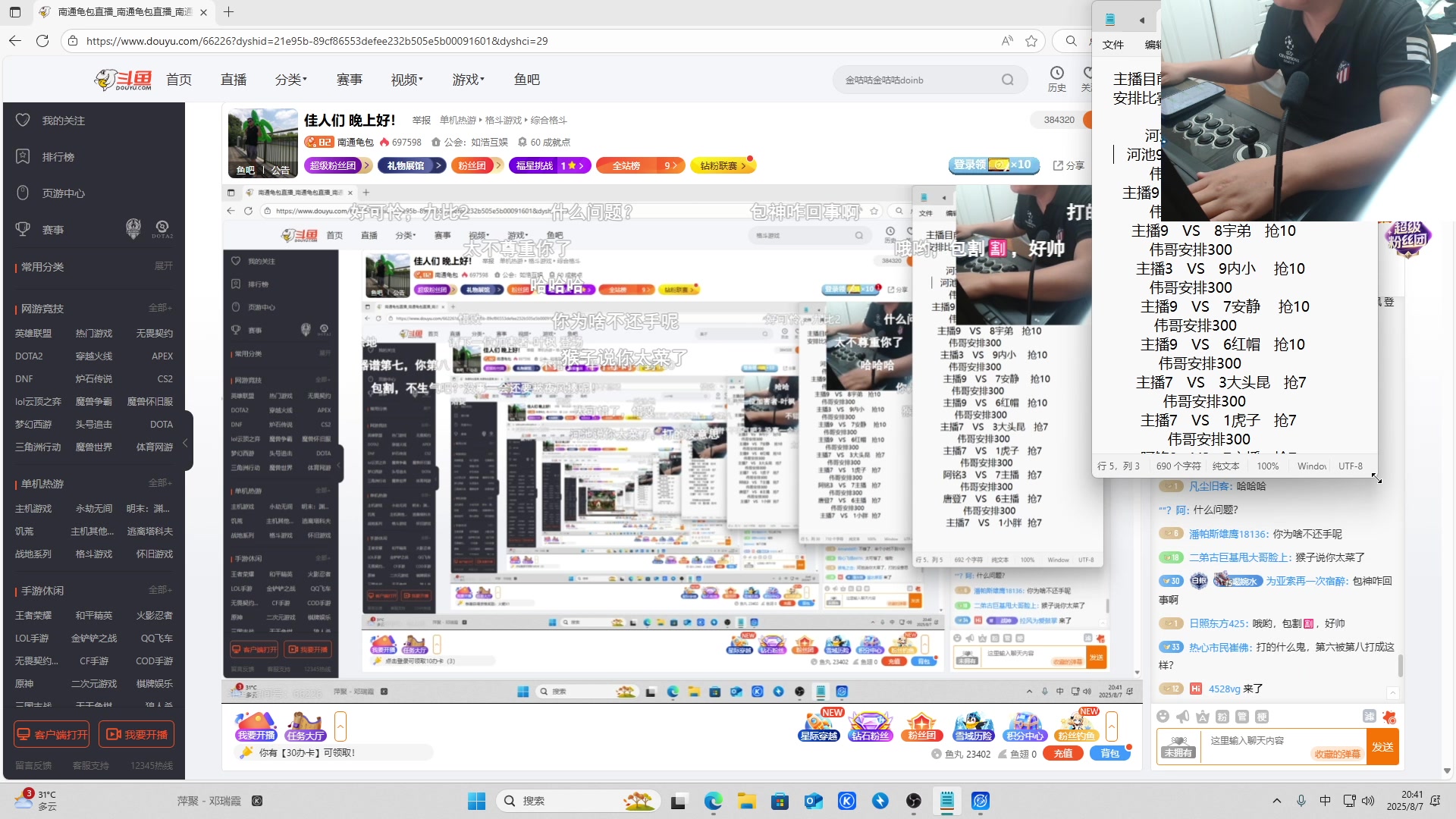Go to 赛事 in Douyu top navigation
Screen dimensions: 1456x819
[350, 80]
